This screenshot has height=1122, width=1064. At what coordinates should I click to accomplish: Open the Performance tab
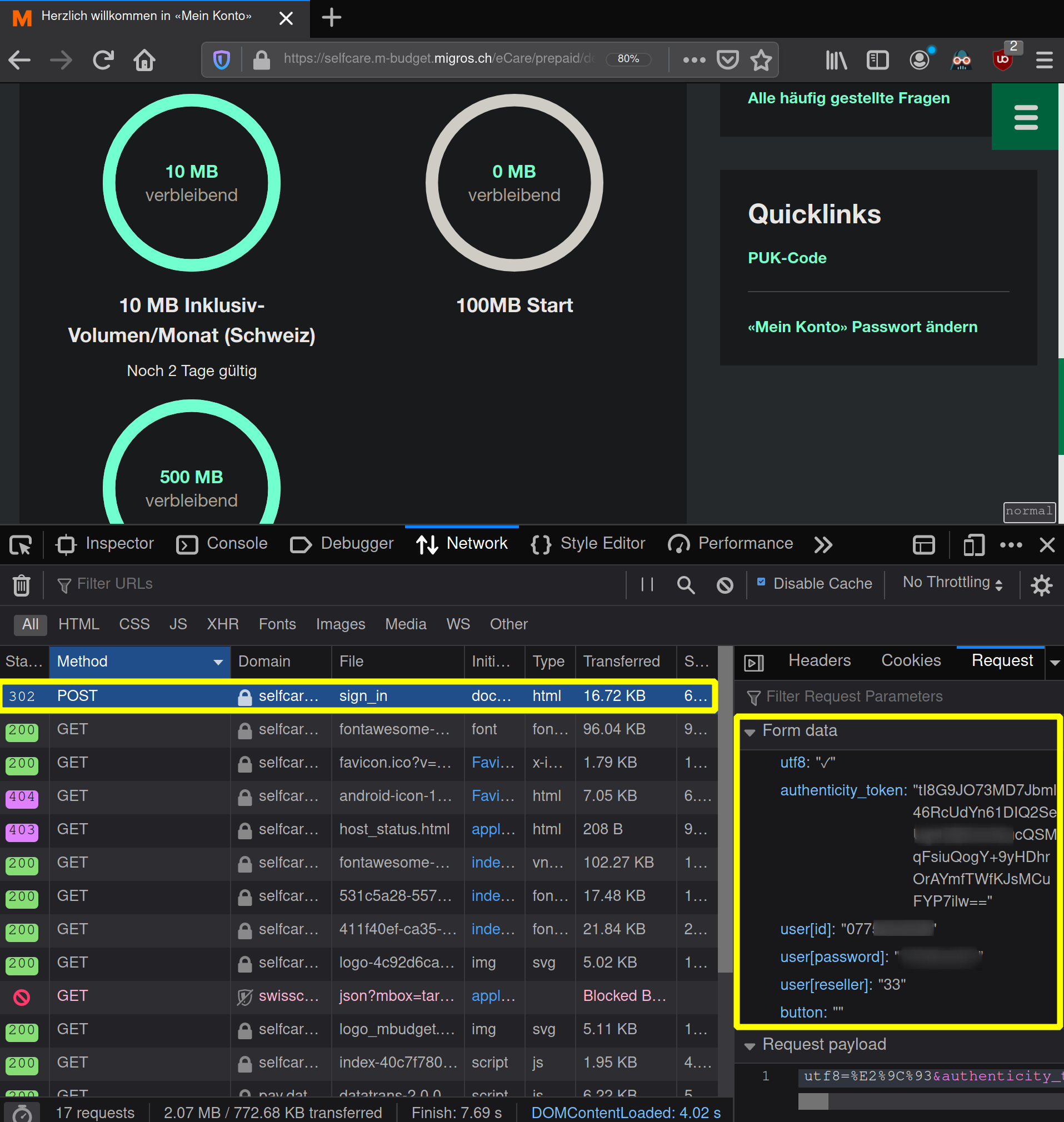tap(730, 544)
